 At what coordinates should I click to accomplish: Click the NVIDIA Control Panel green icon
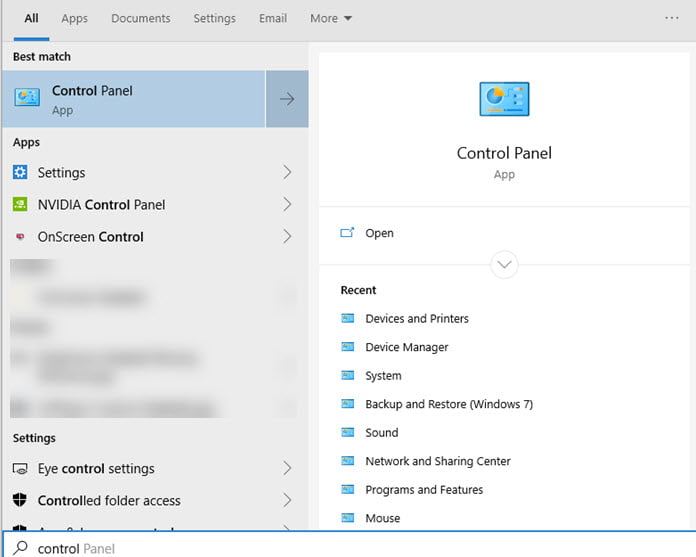point(20,204)
